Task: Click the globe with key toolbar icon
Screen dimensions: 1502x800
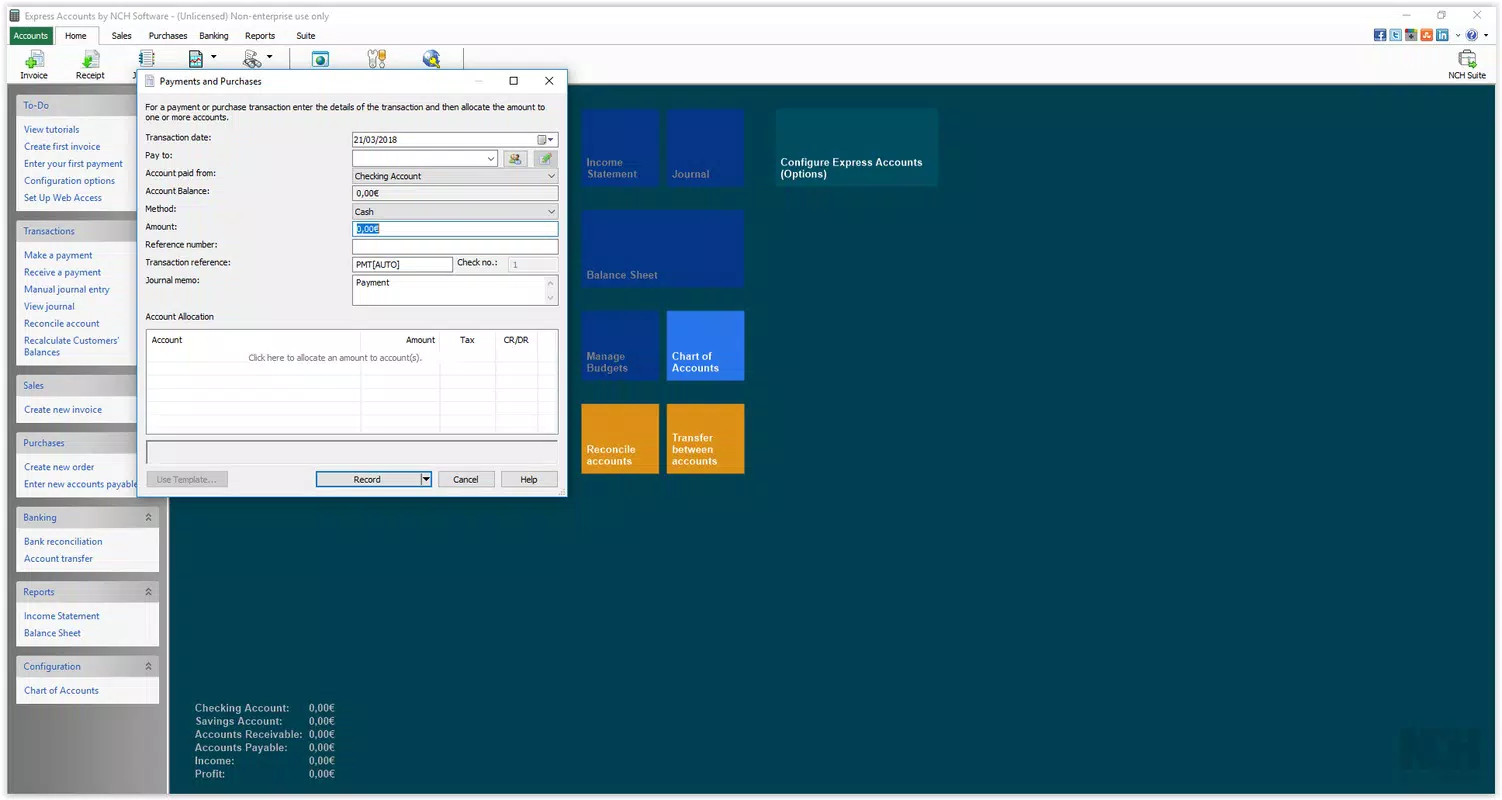Action: (431, 60)
